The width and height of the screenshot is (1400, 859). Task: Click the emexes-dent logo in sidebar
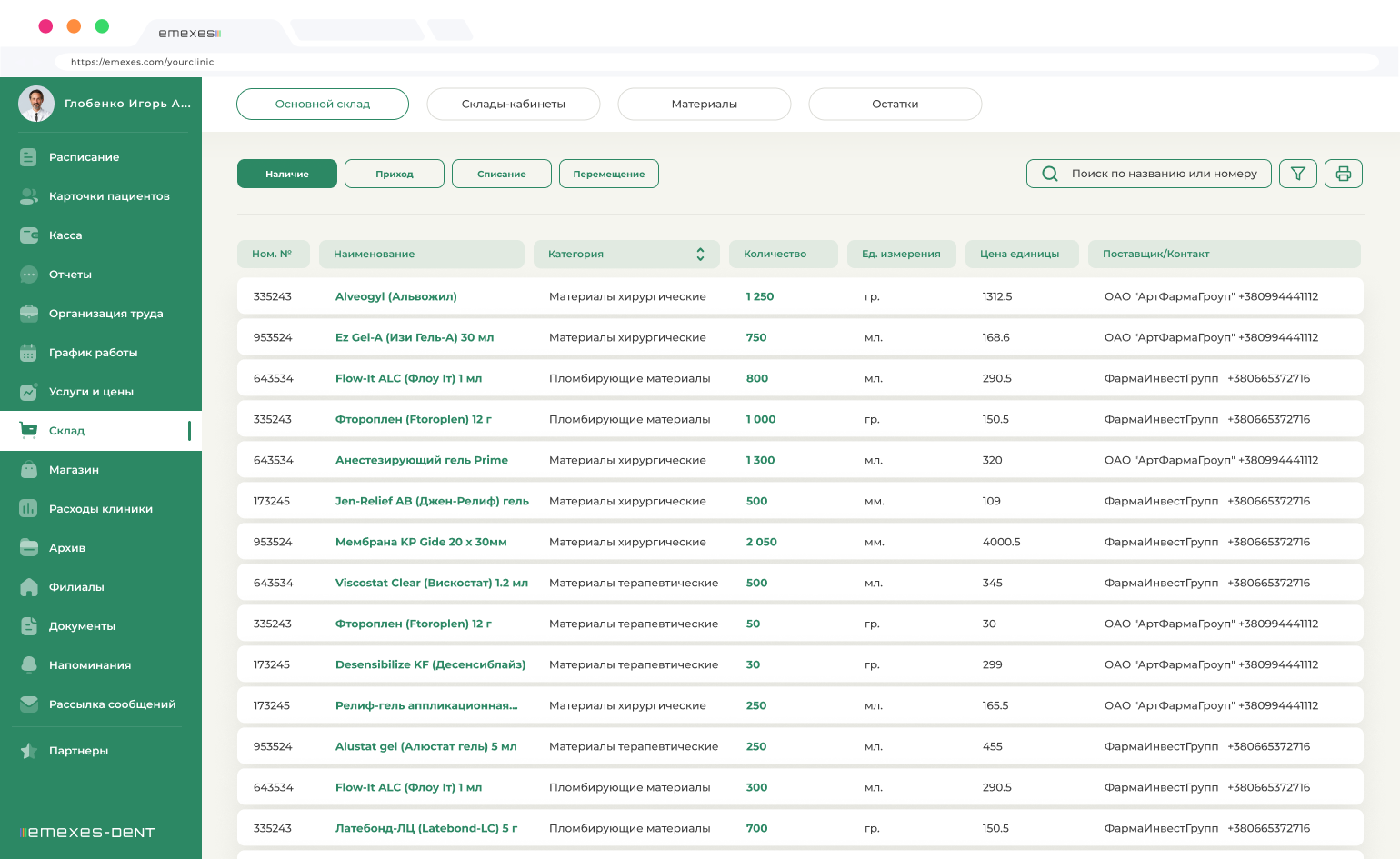(87, 833)
